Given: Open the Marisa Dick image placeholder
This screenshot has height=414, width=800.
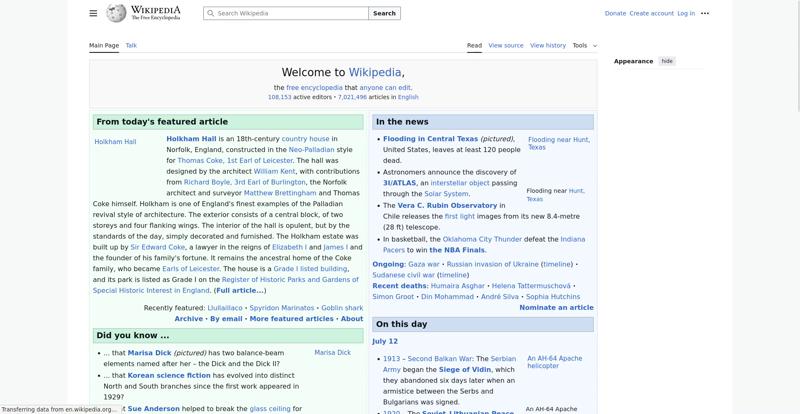Looking at the screenshot, I should (x=333, y=353).
